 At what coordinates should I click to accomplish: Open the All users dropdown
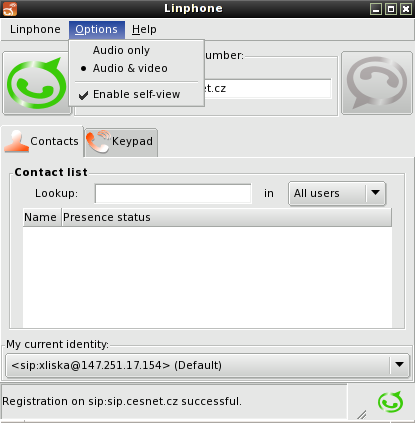pos(337,193)
